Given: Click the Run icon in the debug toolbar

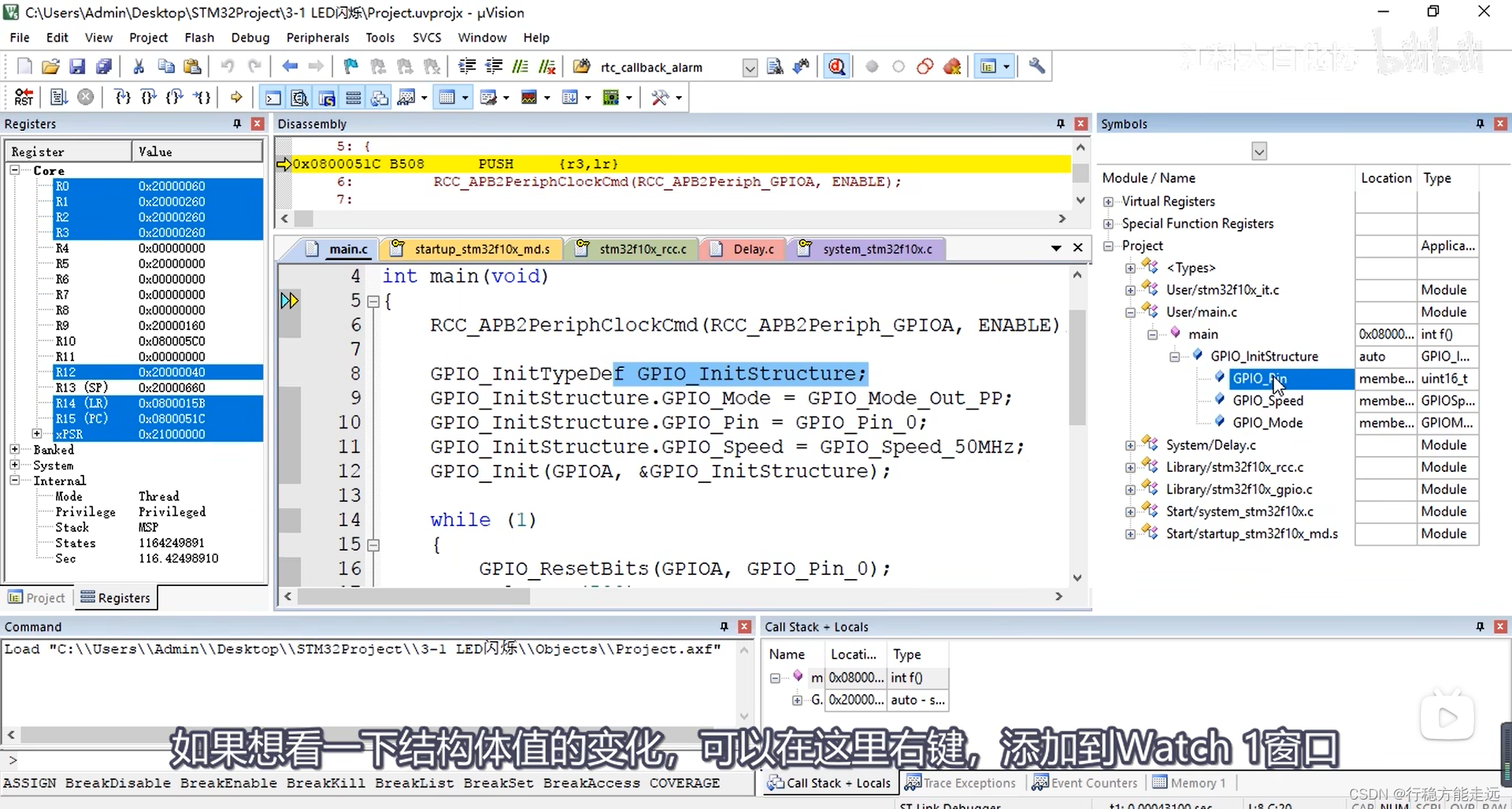Looking at the screenshot, I should pos(59,98).
